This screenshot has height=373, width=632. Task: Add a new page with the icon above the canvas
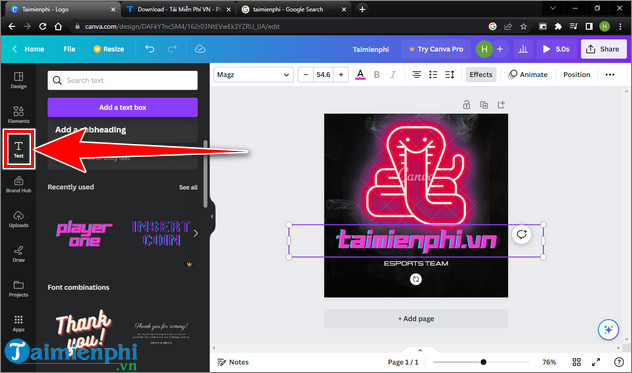(x=501, y=105)
